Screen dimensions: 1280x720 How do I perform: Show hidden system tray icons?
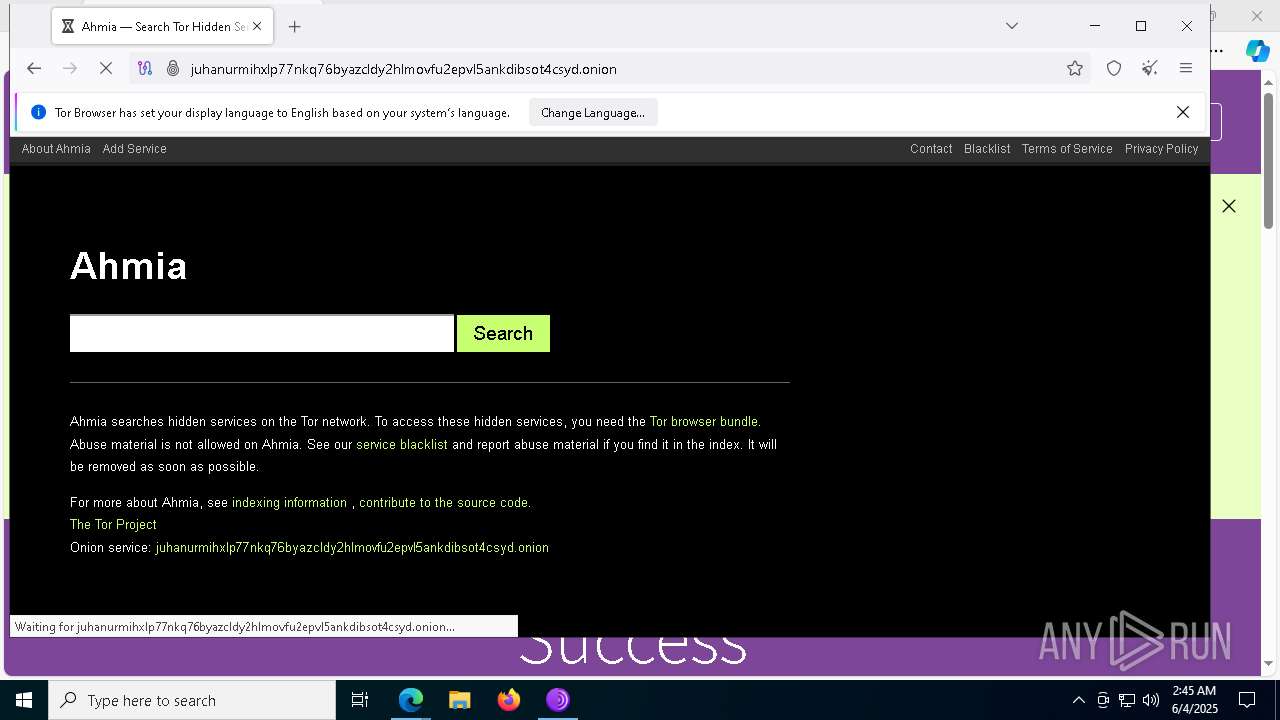(1078, 700)
